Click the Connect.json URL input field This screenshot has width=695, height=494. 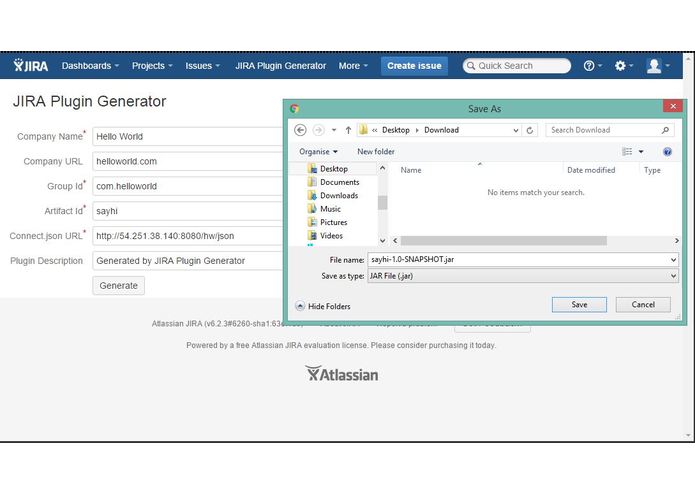tap(188, 236)
